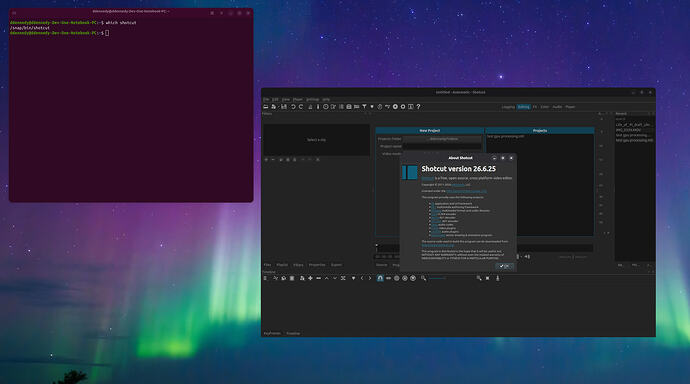The width and height of the screenshot is (690, 384).
Task: Open the Projects folder chooser button
Action: point(443,139)
